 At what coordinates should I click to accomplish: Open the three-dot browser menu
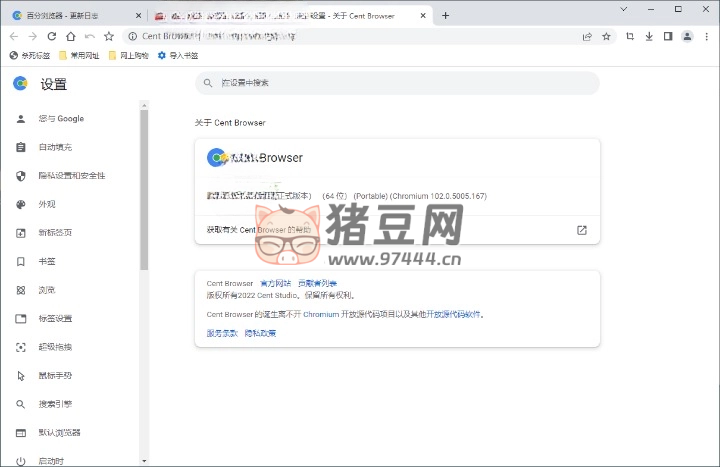click(707, 36)
